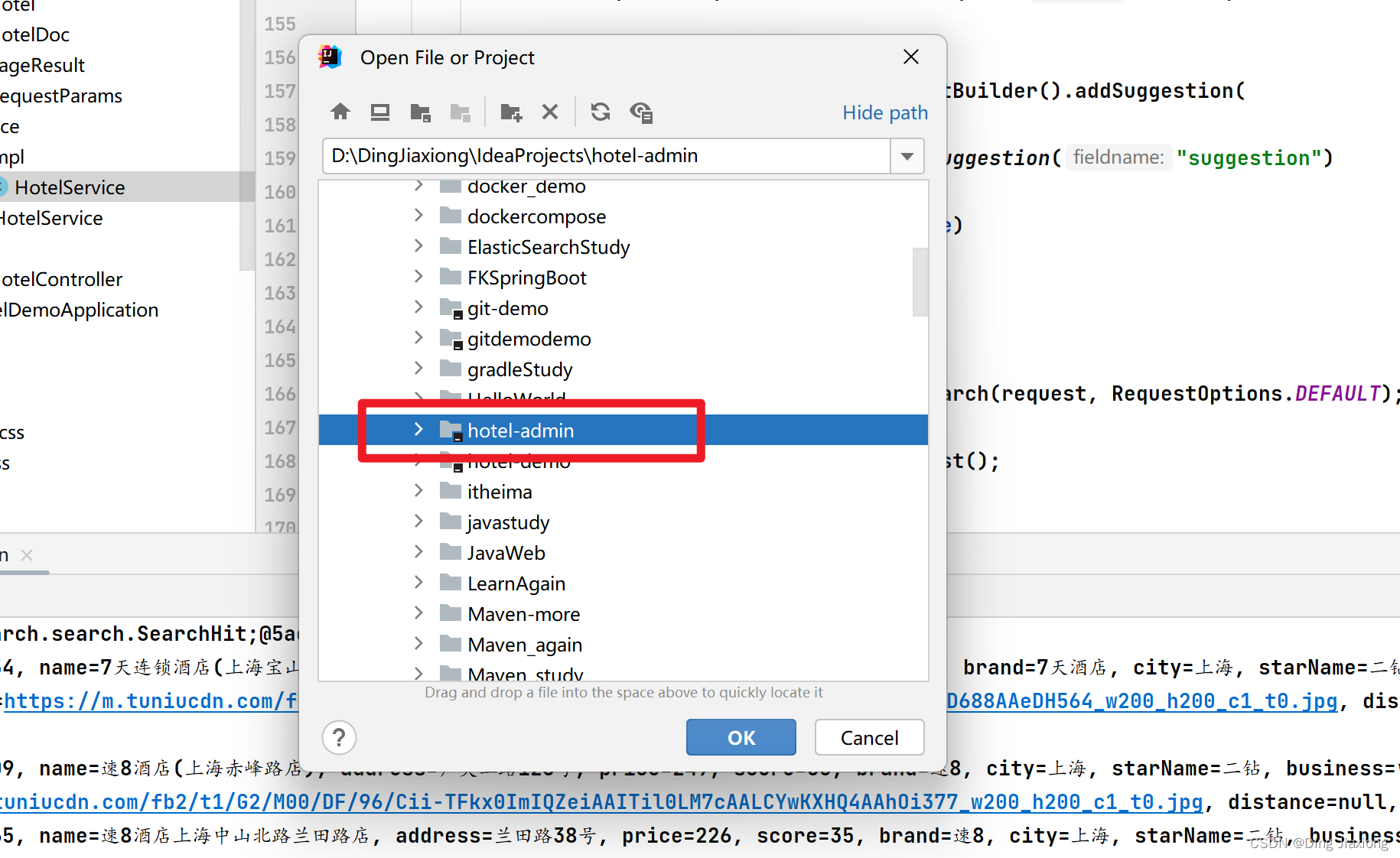This screenshot has width=1400, height=858.
Task: Open the path history dropdown arrow
Action: click(907, 156)
